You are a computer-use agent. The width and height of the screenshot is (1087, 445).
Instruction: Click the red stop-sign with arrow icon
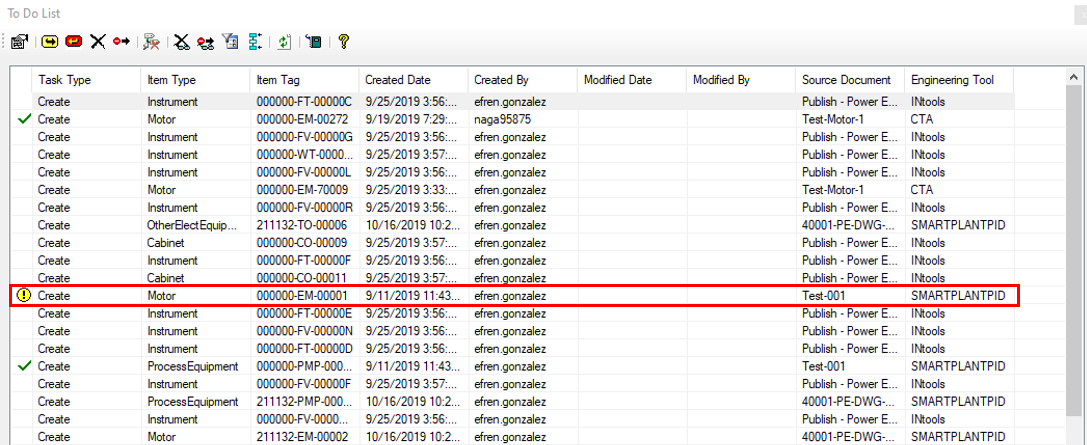tap(121, 41)
